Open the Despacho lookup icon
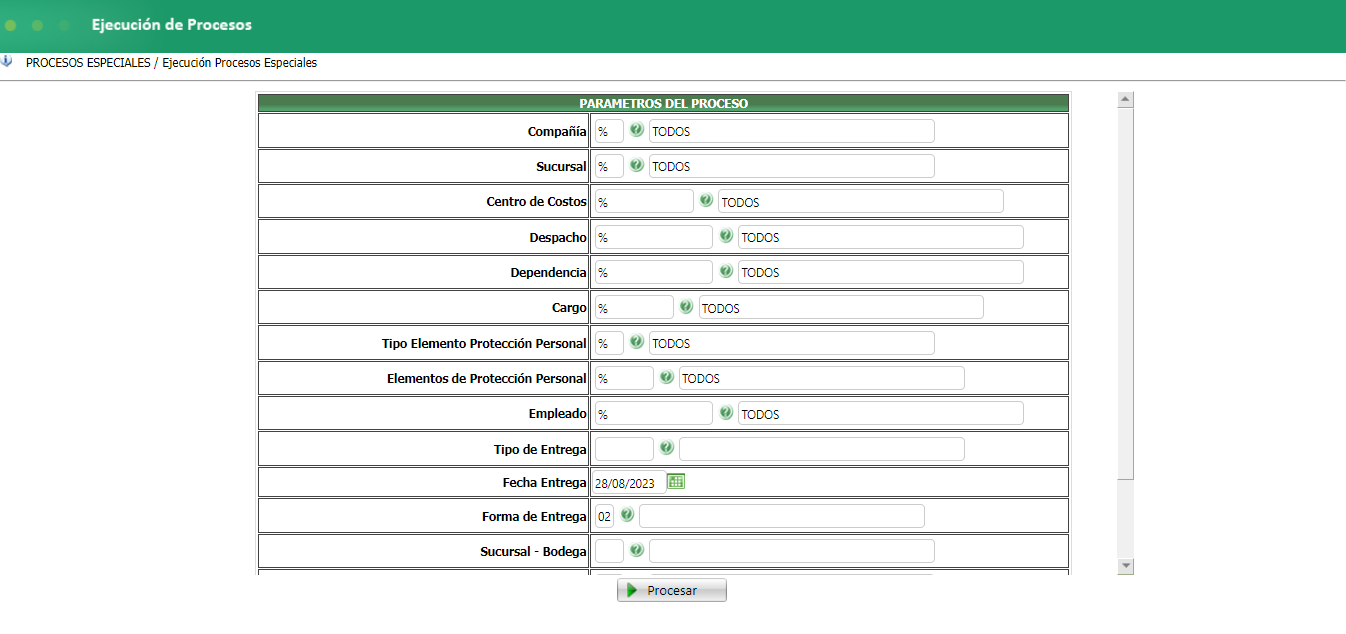 click(726, 236)
